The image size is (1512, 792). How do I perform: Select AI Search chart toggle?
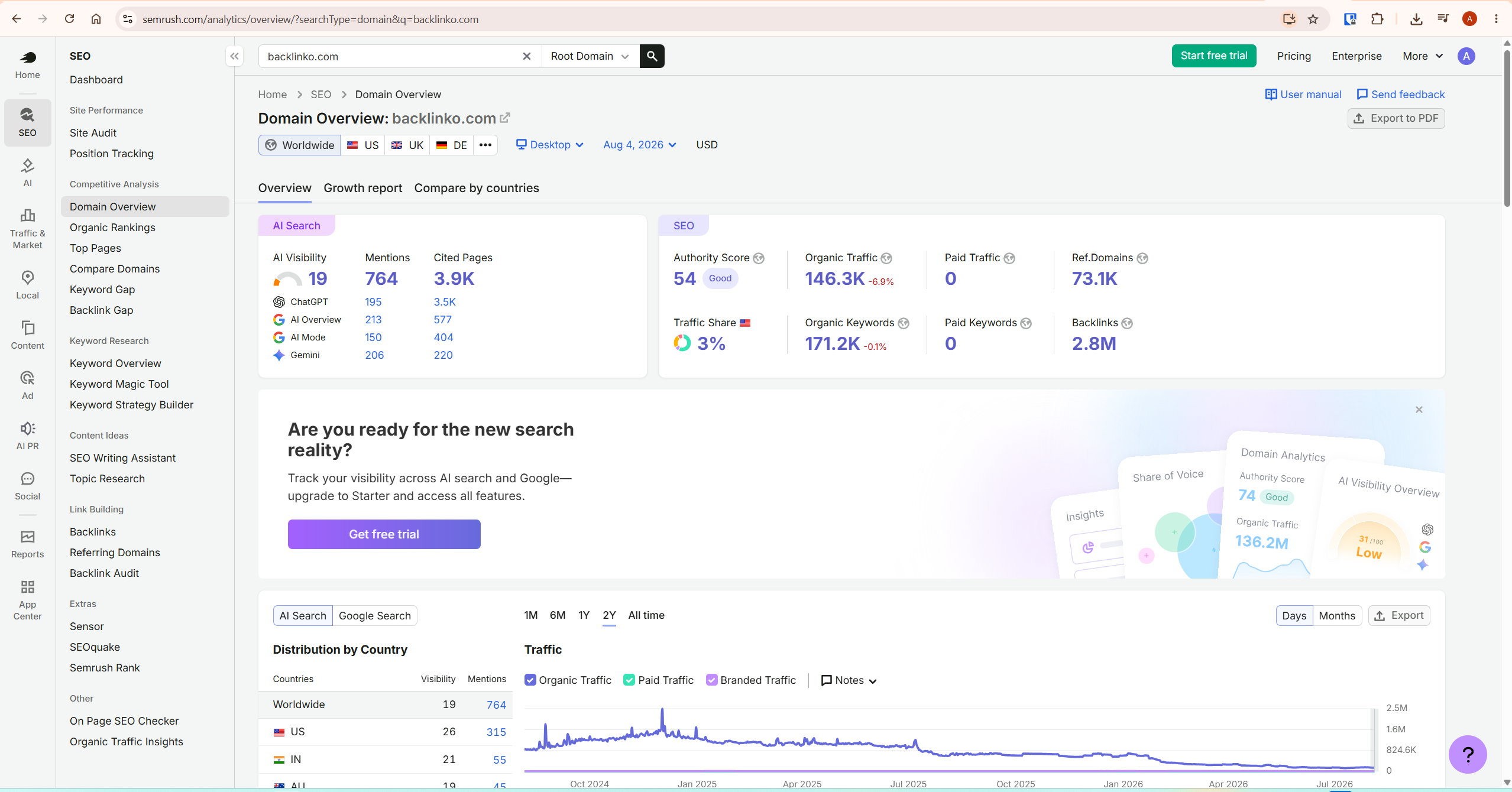pos(303,615)
